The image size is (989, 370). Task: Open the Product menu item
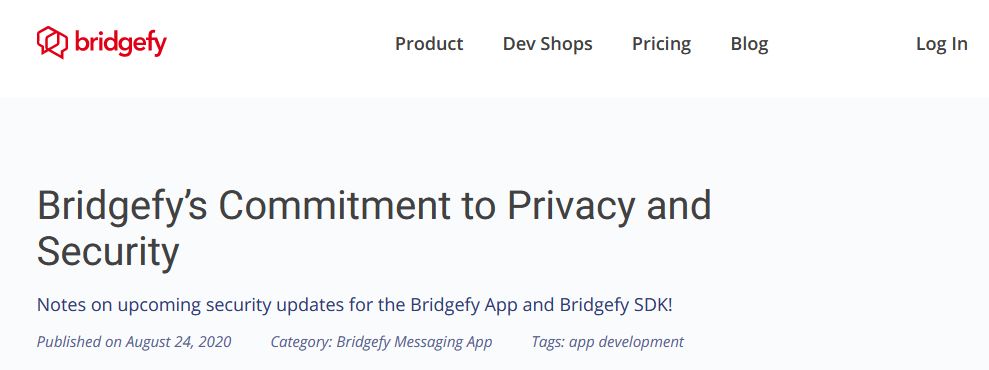[429, 43]
